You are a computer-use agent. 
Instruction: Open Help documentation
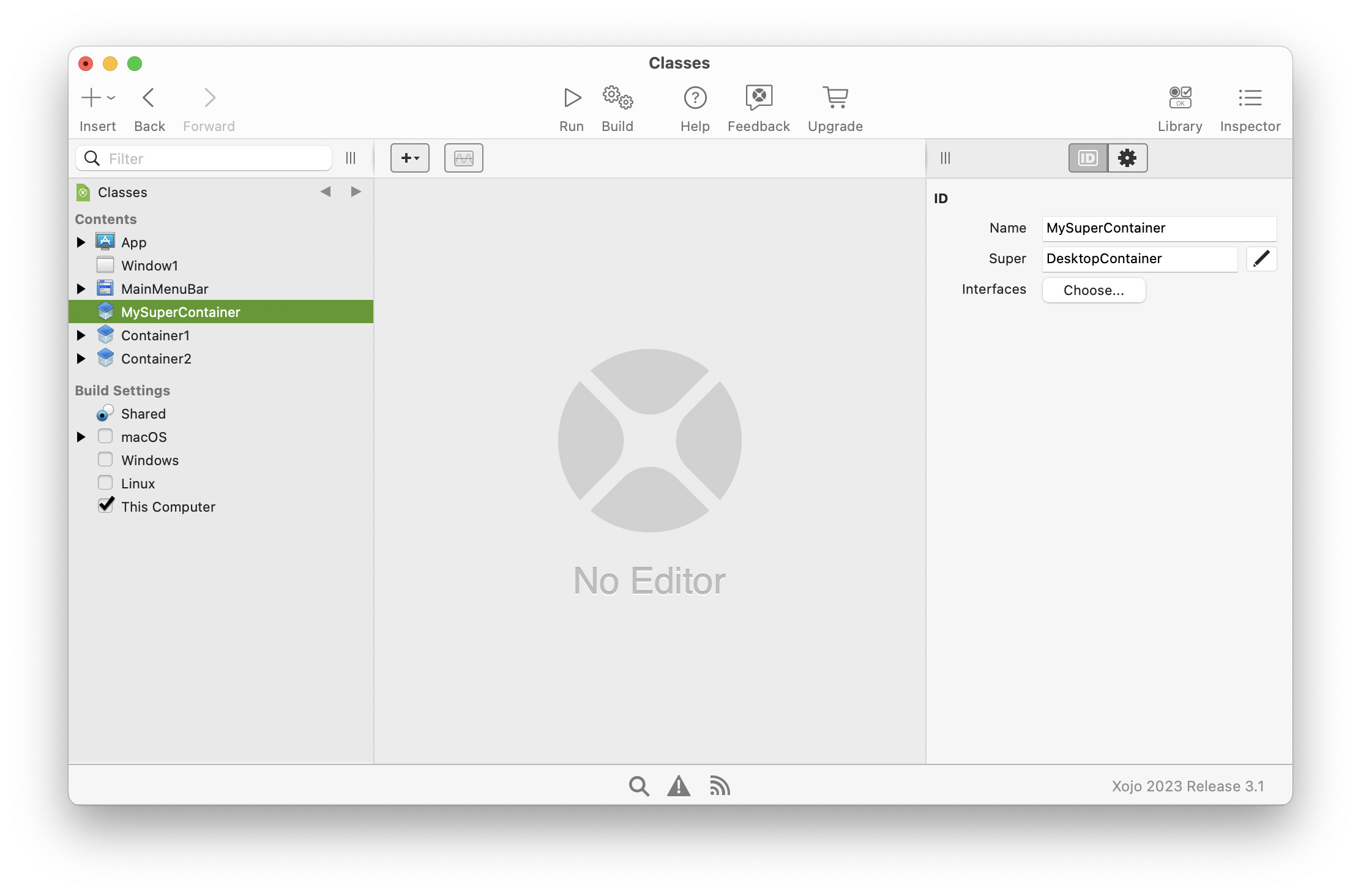[695, 107]
